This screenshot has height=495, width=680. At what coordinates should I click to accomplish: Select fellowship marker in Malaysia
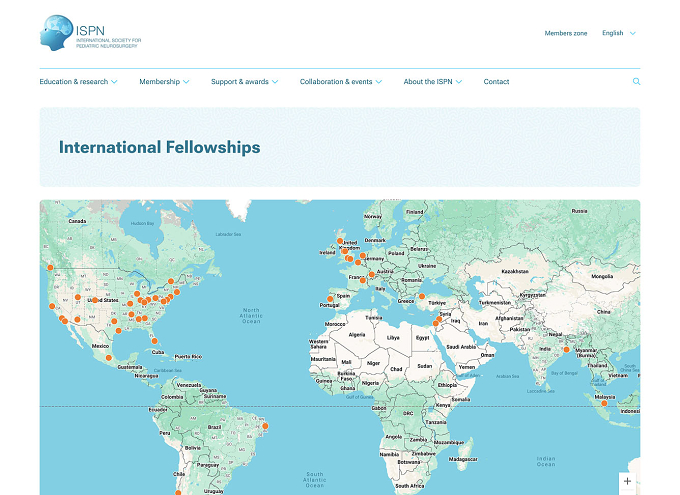pyautogui.click(x=604, y=403)
